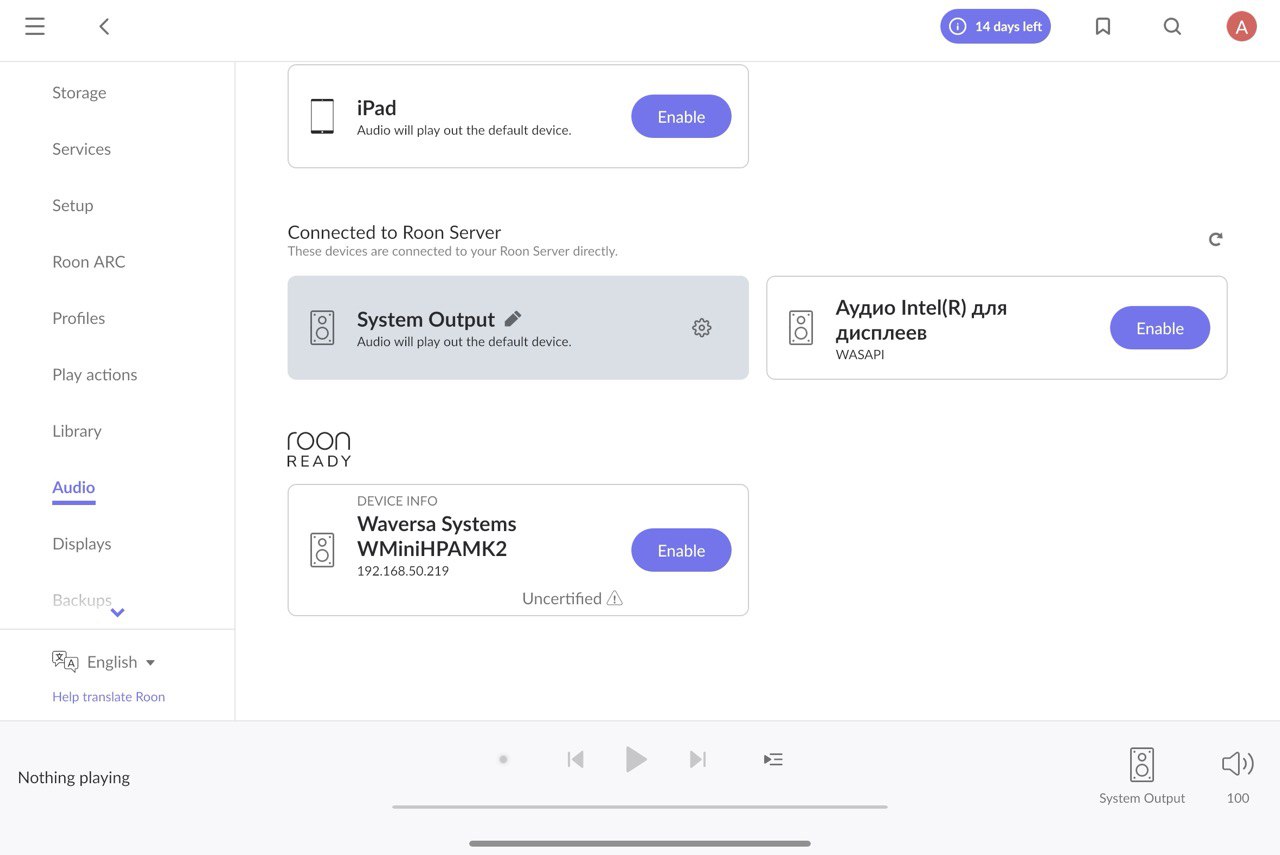Click the 14 days left button

[996, 27]
